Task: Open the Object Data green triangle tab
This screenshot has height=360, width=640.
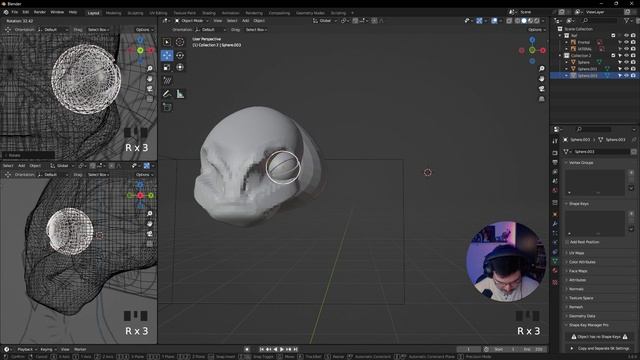Action: (x=555, y=260)
